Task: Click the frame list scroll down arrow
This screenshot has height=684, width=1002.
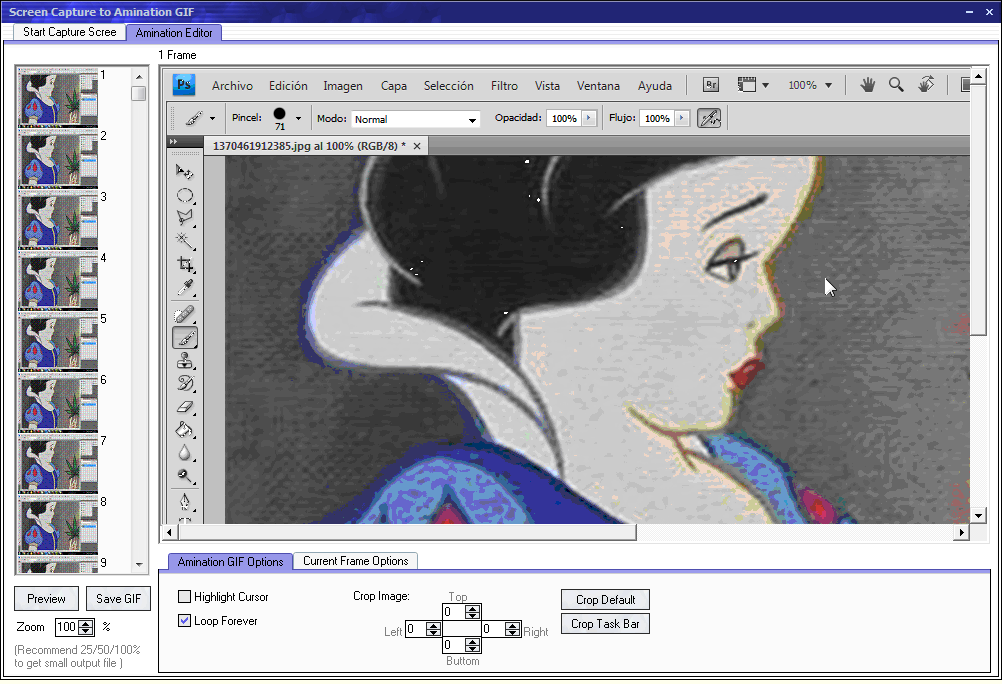Action: 139,564
